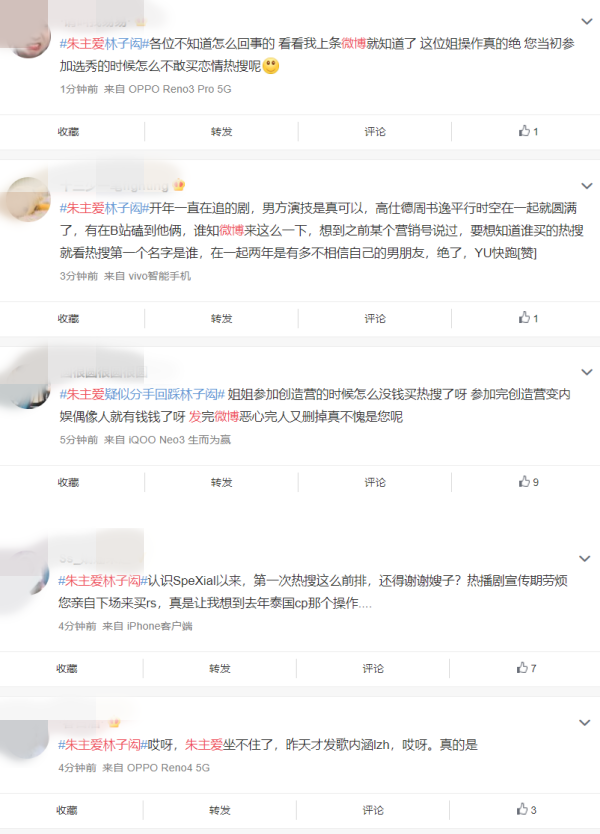Screen dimensions: 600x834
Task: Like the post from OPPO Reno3 Pro 5G
Action: (528, 131)
